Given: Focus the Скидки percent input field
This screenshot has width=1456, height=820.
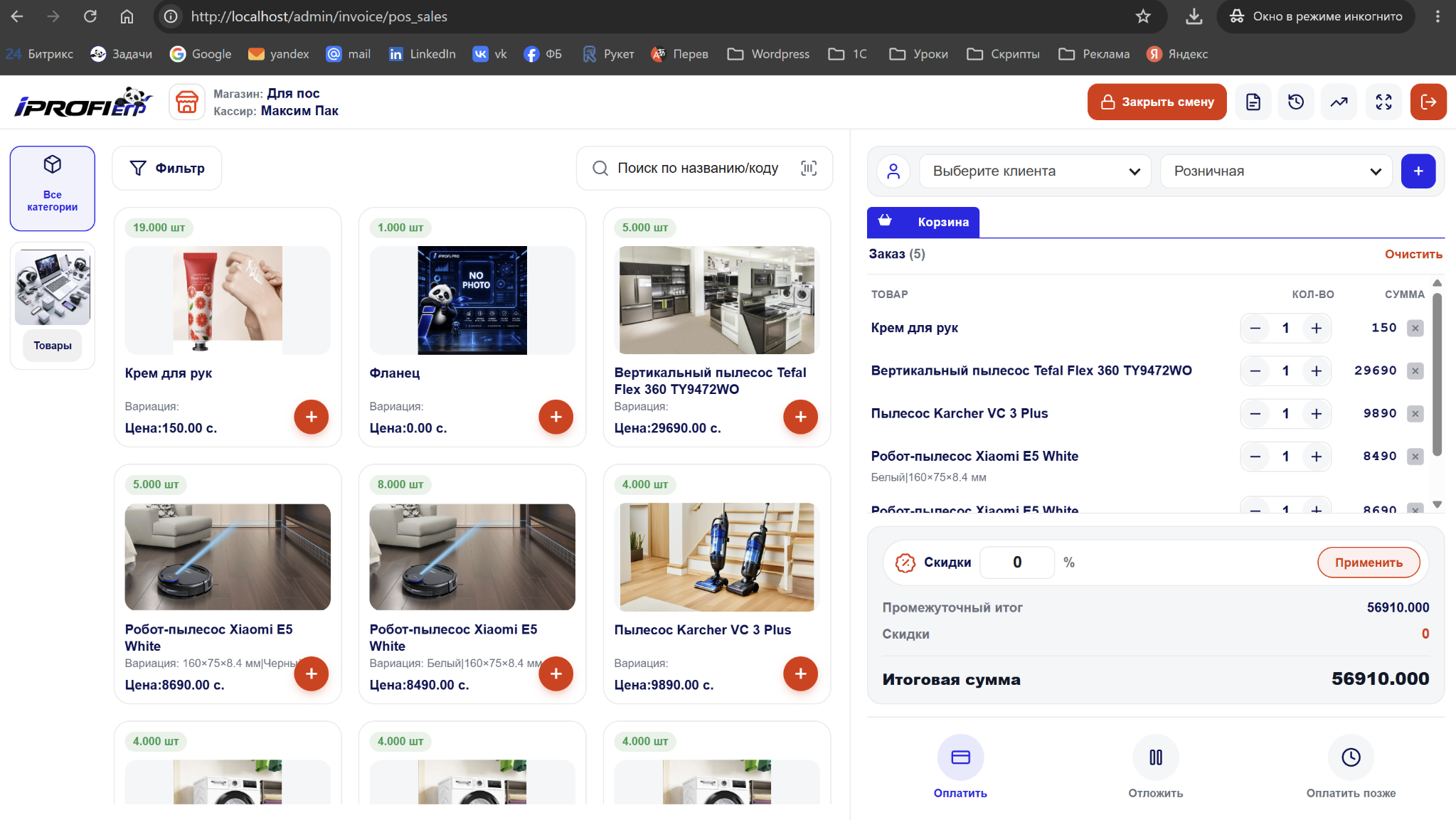Looking at the screenshot, I should (x=1017, y=563).
